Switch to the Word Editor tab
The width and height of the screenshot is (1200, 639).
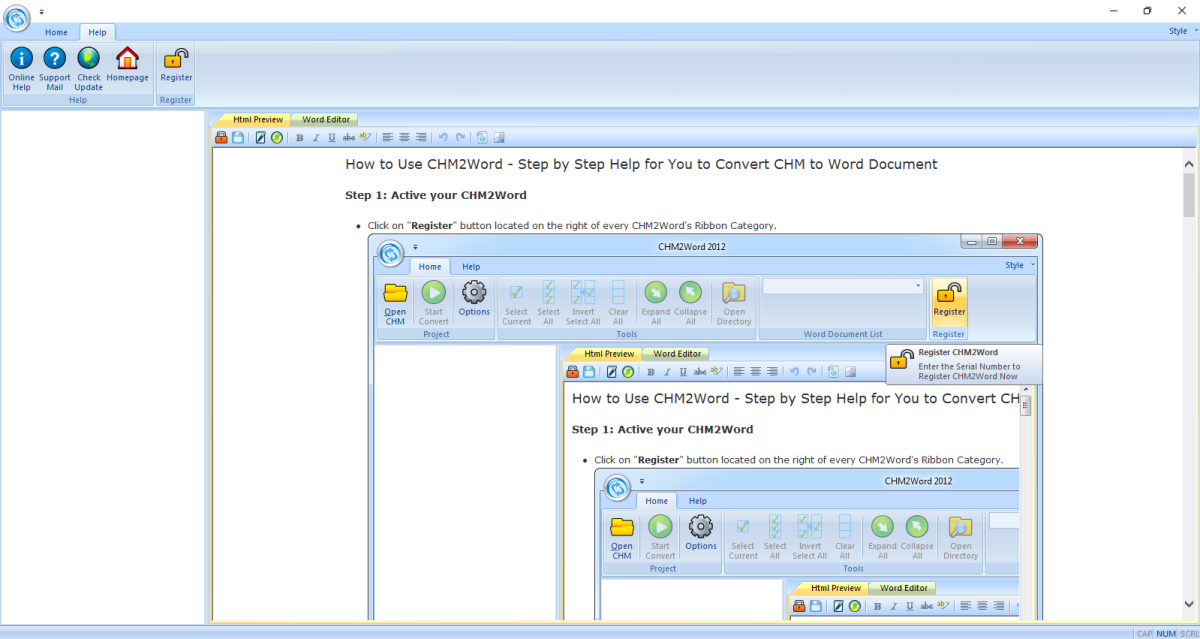(326, 120)
